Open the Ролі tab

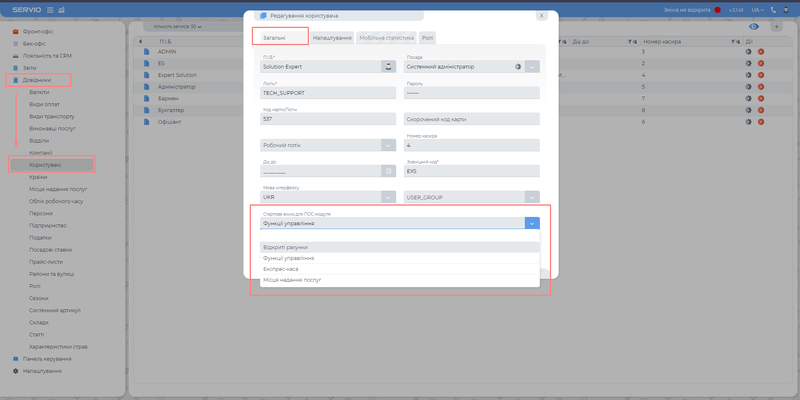tap(428, 37)
